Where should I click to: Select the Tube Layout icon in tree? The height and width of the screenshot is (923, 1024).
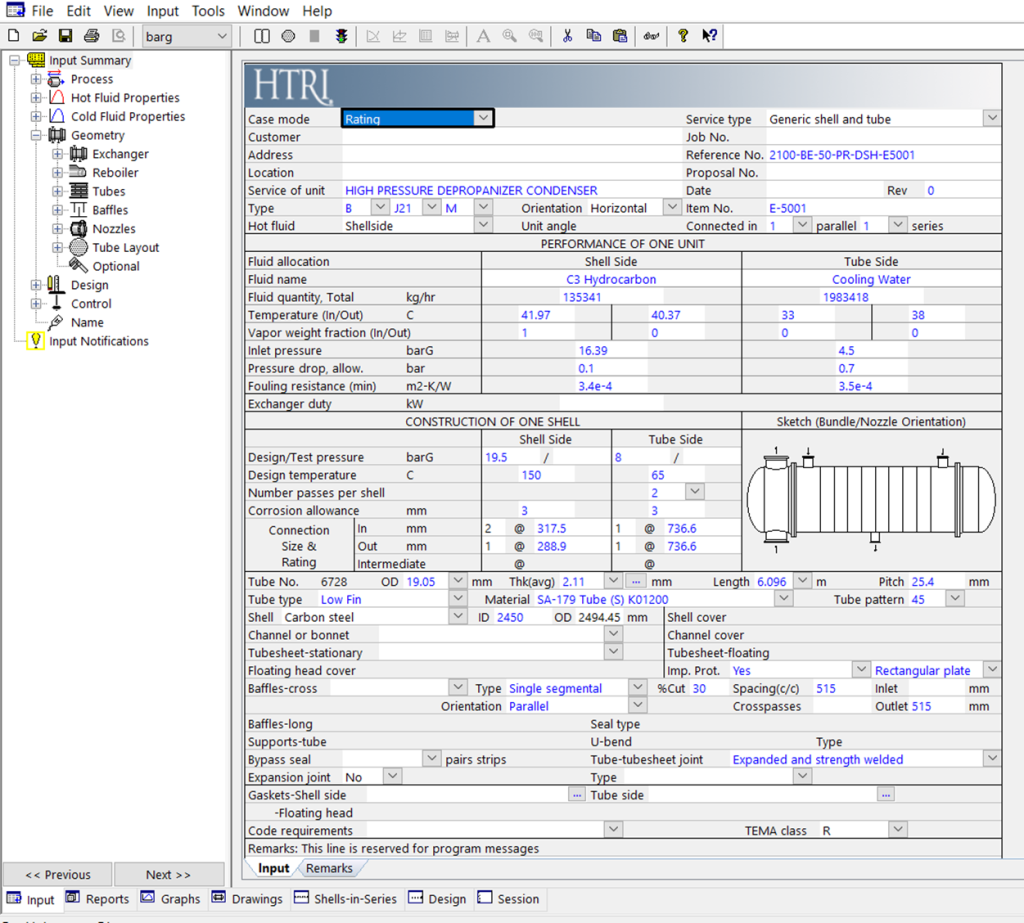tap(79, 247)
